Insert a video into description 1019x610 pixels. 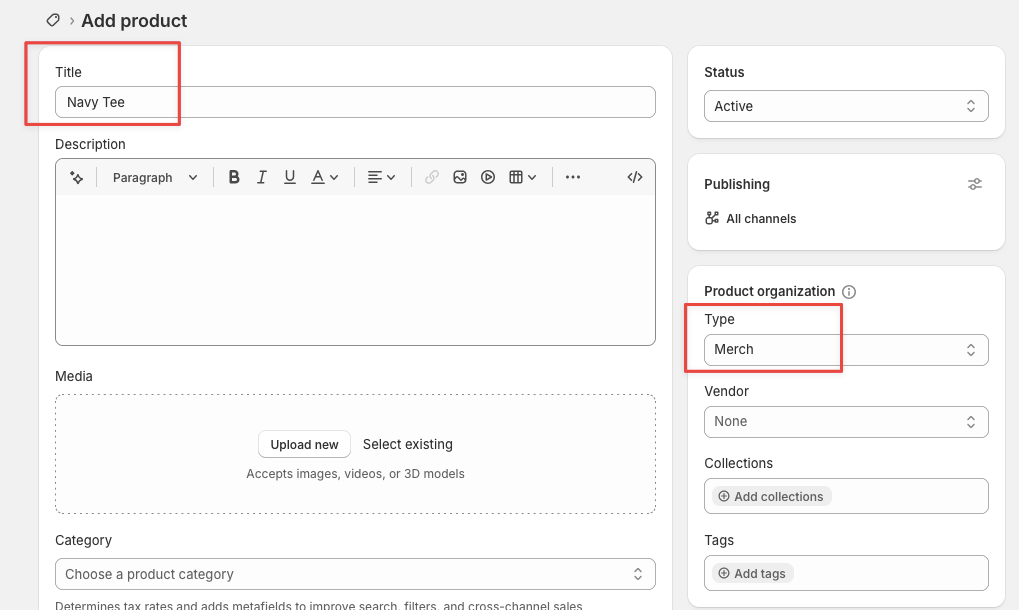tap(487, 177)
